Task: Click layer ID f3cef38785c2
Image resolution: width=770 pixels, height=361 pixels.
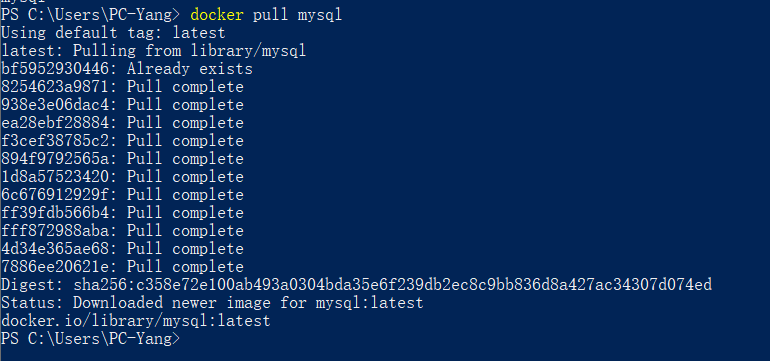Action: [55, 141]
